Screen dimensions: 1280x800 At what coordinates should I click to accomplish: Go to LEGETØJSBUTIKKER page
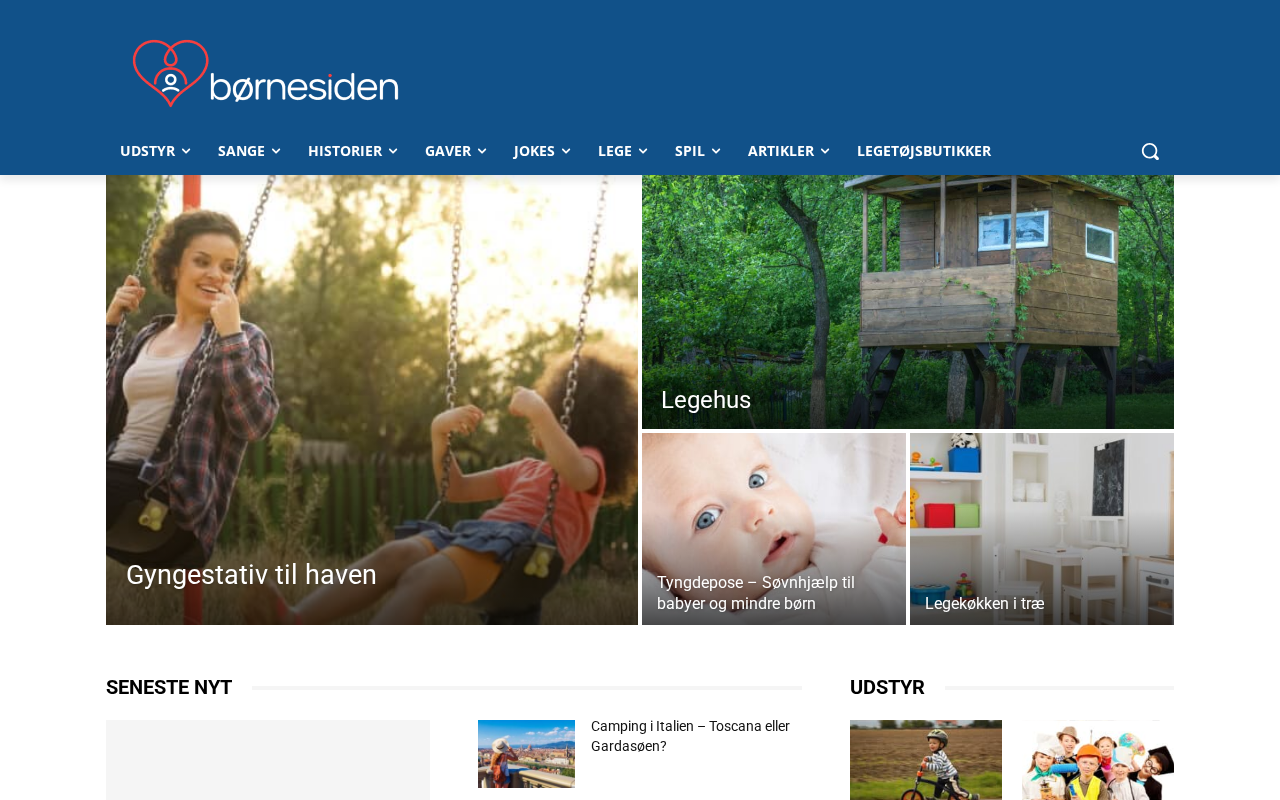(x=924, y=151)
